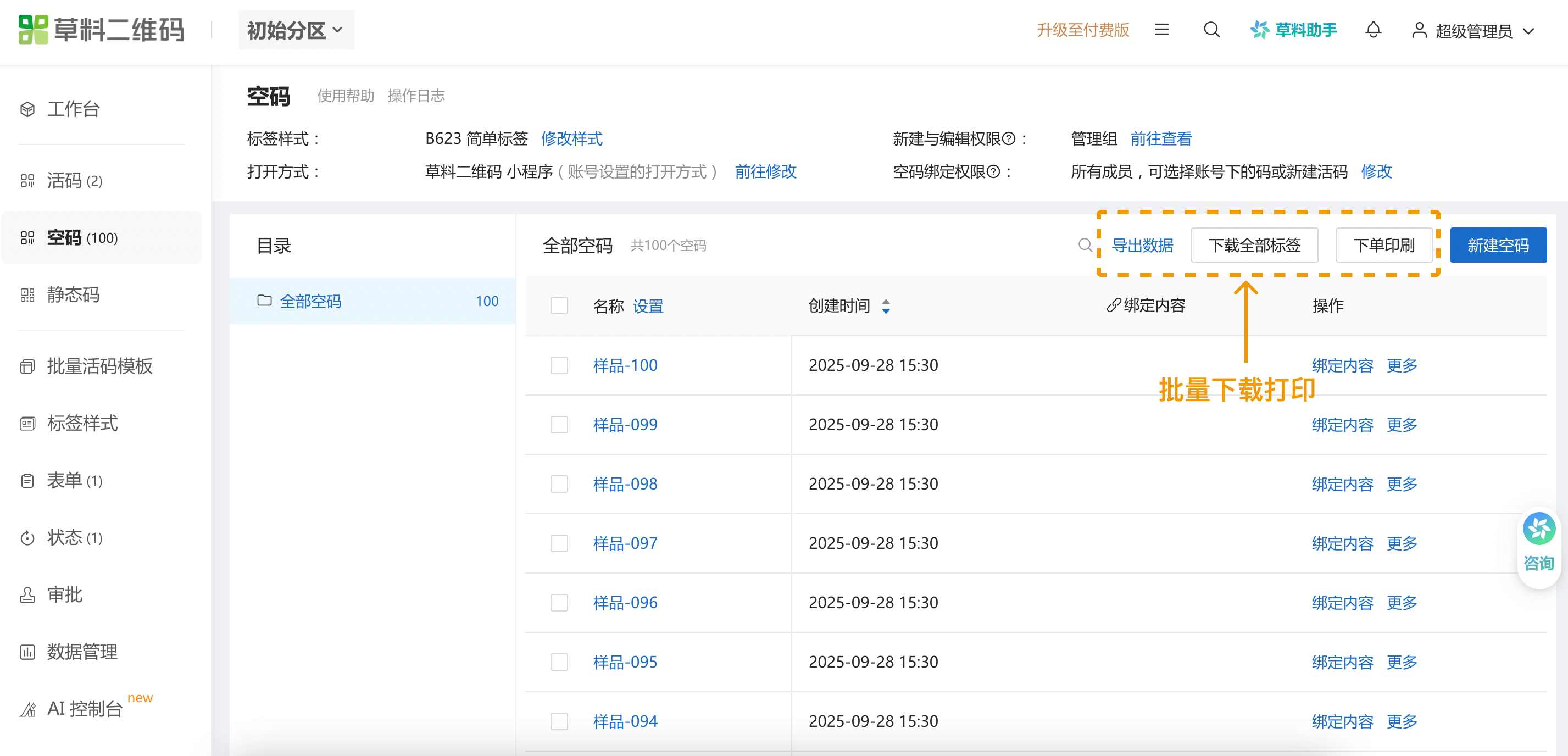Image resolution: width=1568 pixels, height=756 pixels.
Task: Click 下载全部标签 button
Action: coord(1254,245)
